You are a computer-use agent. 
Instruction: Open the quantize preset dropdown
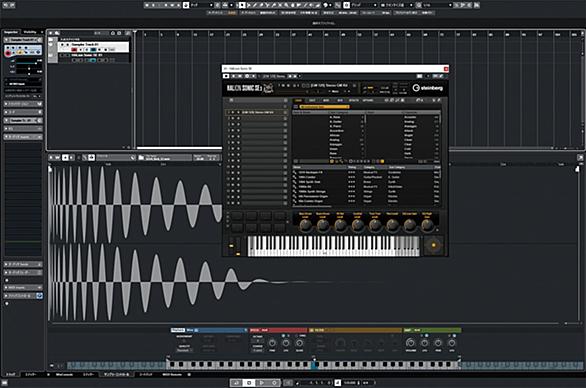pyautogui.click(x=438, y=5)
